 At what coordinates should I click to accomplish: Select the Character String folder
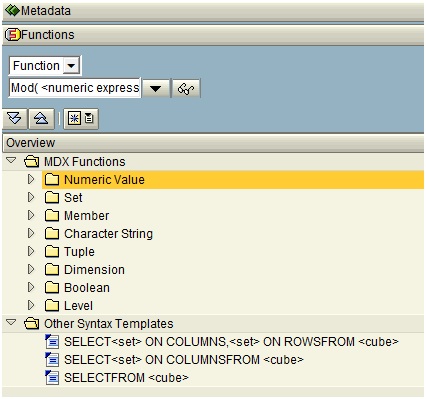coord(108,234)
